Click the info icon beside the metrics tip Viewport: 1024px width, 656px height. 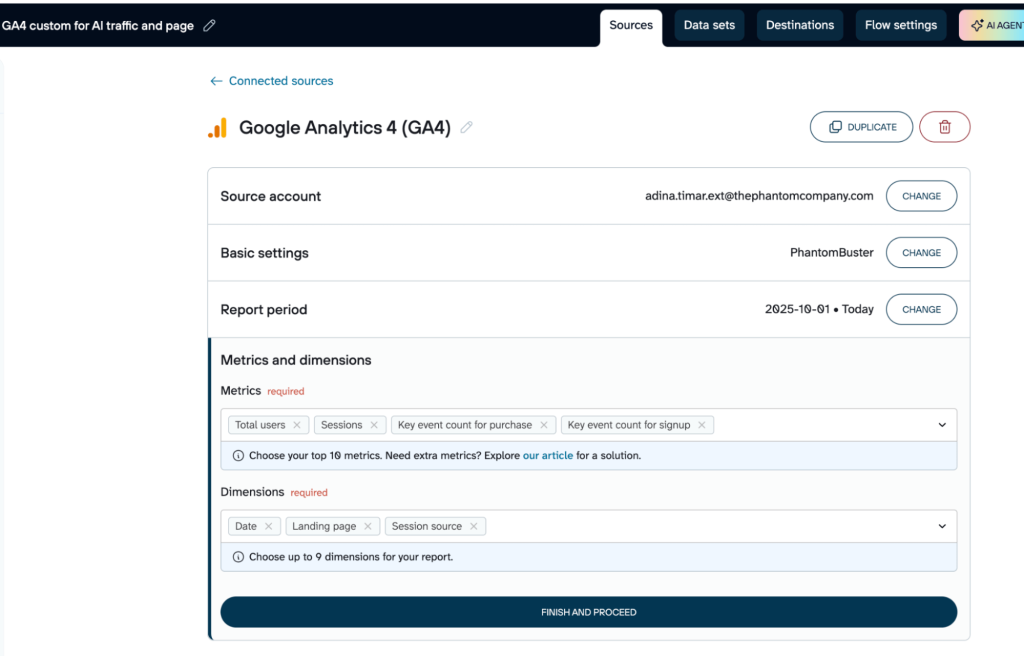[237, 454]
